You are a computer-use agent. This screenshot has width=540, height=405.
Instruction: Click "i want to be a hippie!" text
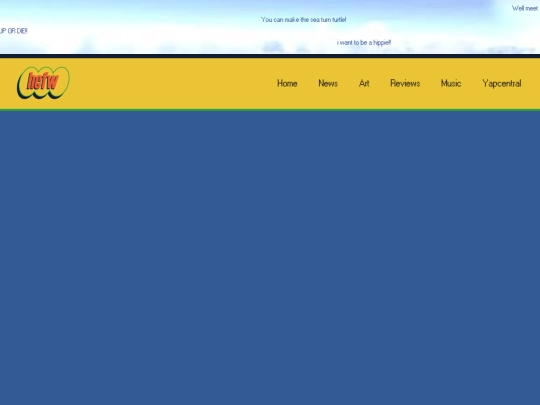364,42
